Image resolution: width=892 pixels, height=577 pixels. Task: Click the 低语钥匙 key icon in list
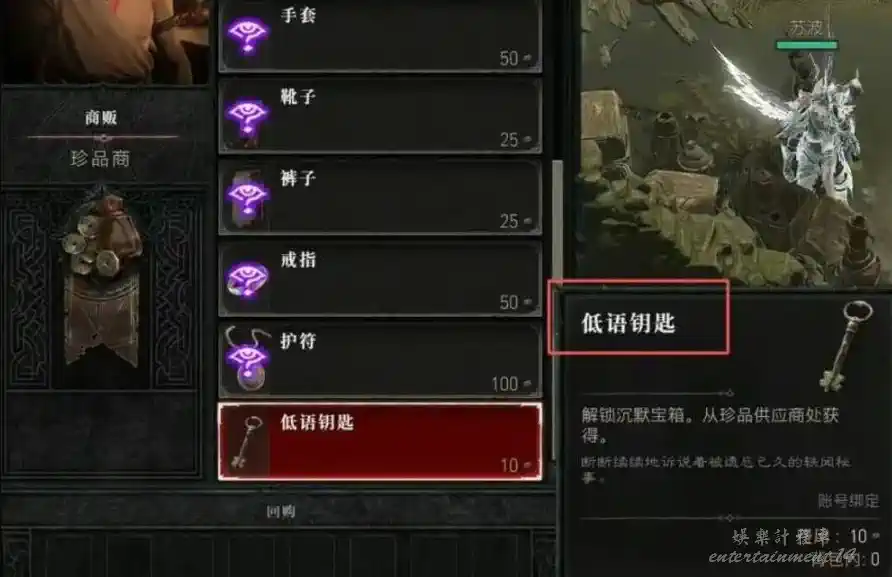246,442
